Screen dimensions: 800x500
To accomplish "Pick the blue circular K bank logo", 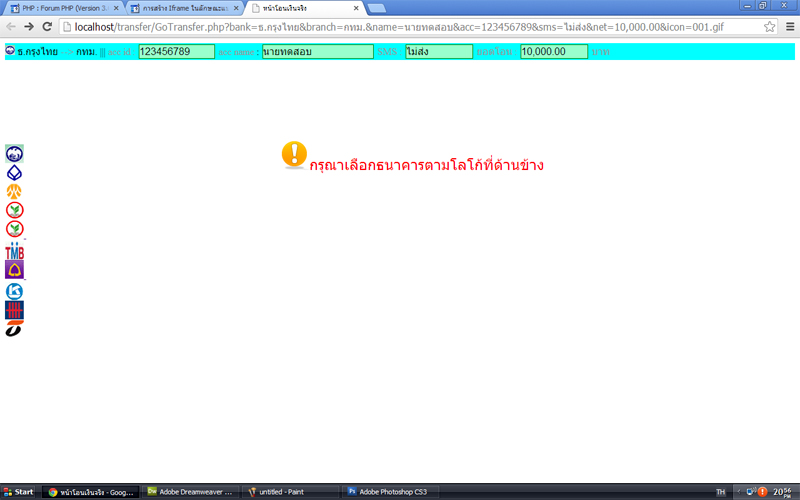I will [x=14, y=291].
